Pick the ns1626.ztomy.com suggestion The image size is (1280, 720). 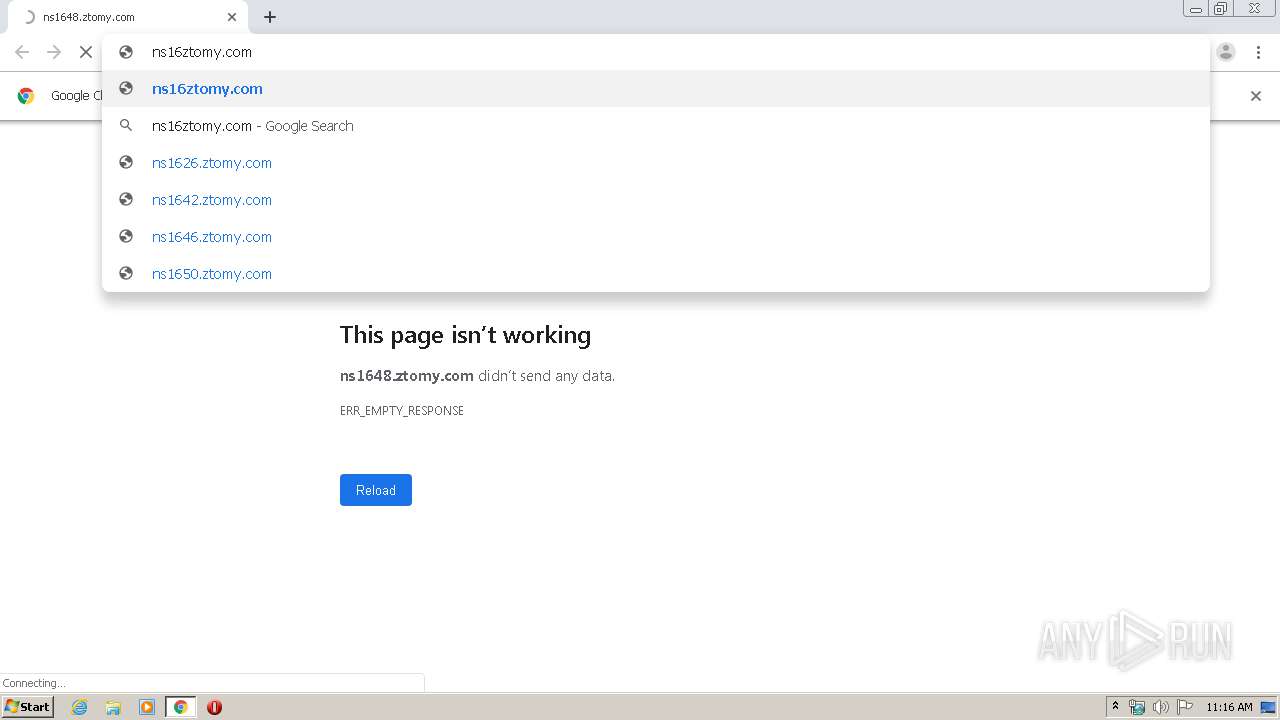click(656, 163)
